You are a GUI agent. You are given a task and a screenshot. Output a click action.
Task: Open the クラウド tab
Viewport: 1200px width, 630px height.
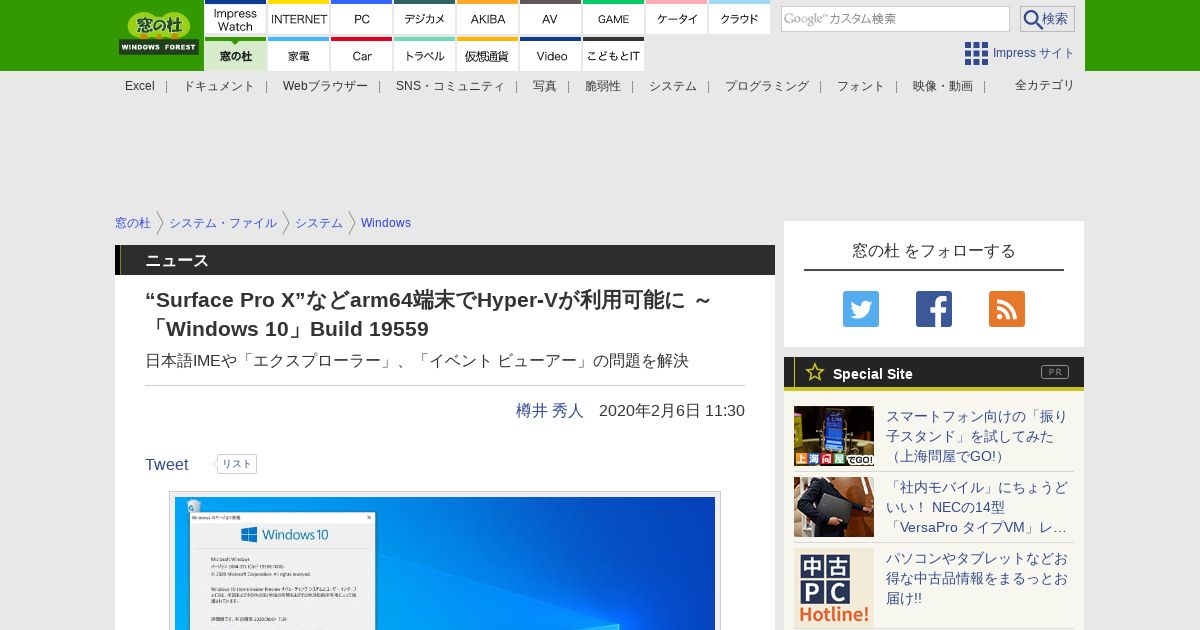[740, 18]
